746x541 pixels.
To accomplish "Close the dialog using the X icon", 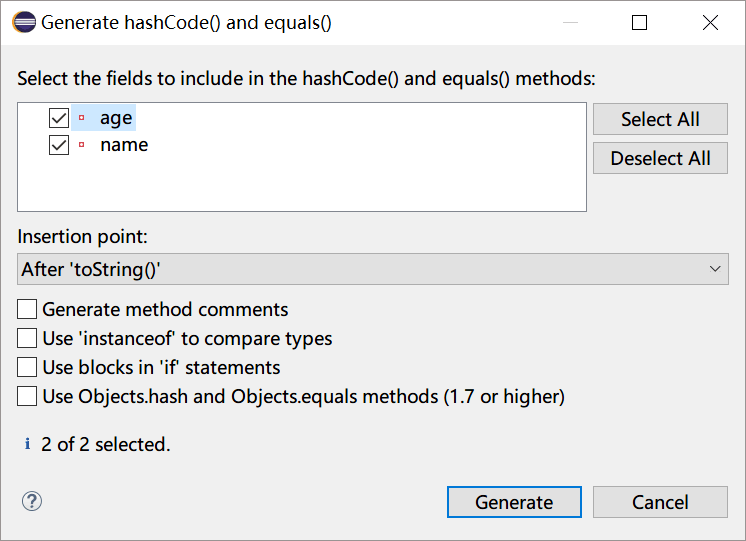I will tap(710, 22).
